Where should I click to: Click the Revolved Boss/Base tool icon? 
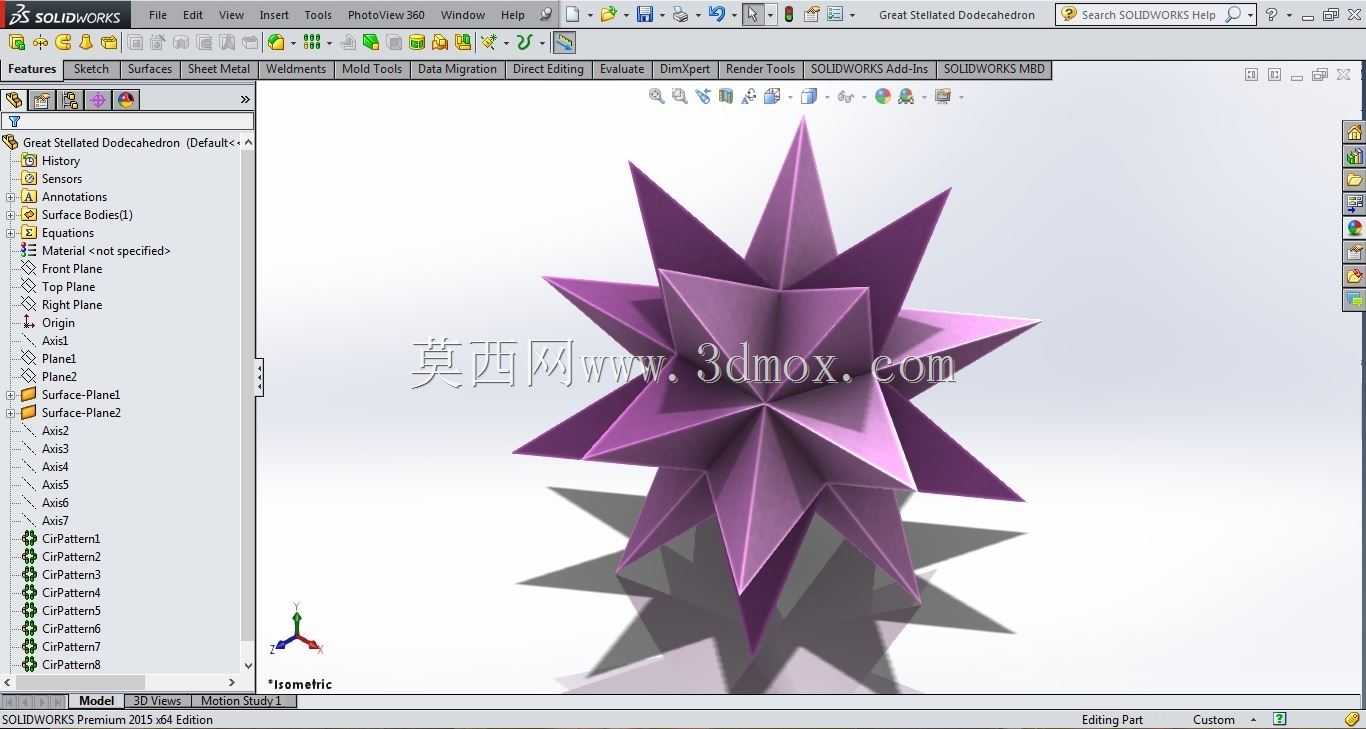pyautogui.click(x=40, y=42)
